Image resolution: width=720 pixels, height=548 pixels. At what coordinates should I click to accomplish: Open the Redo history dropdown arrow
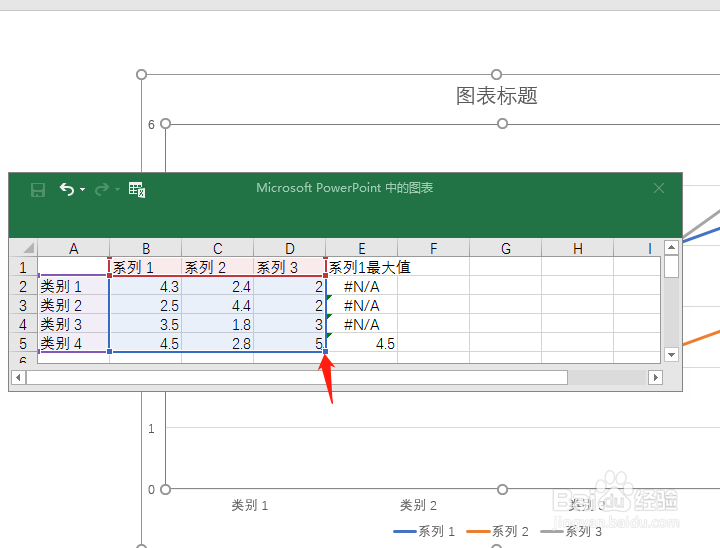118,189
